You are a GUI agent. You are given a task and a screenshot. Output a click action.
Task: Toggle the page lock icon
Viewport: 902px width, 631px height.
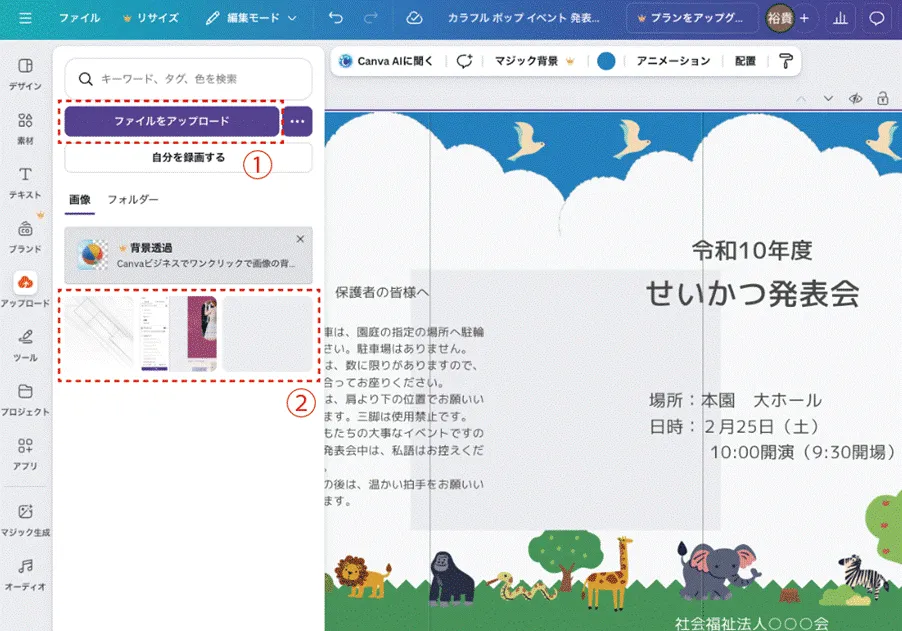(x=881, y=98)
